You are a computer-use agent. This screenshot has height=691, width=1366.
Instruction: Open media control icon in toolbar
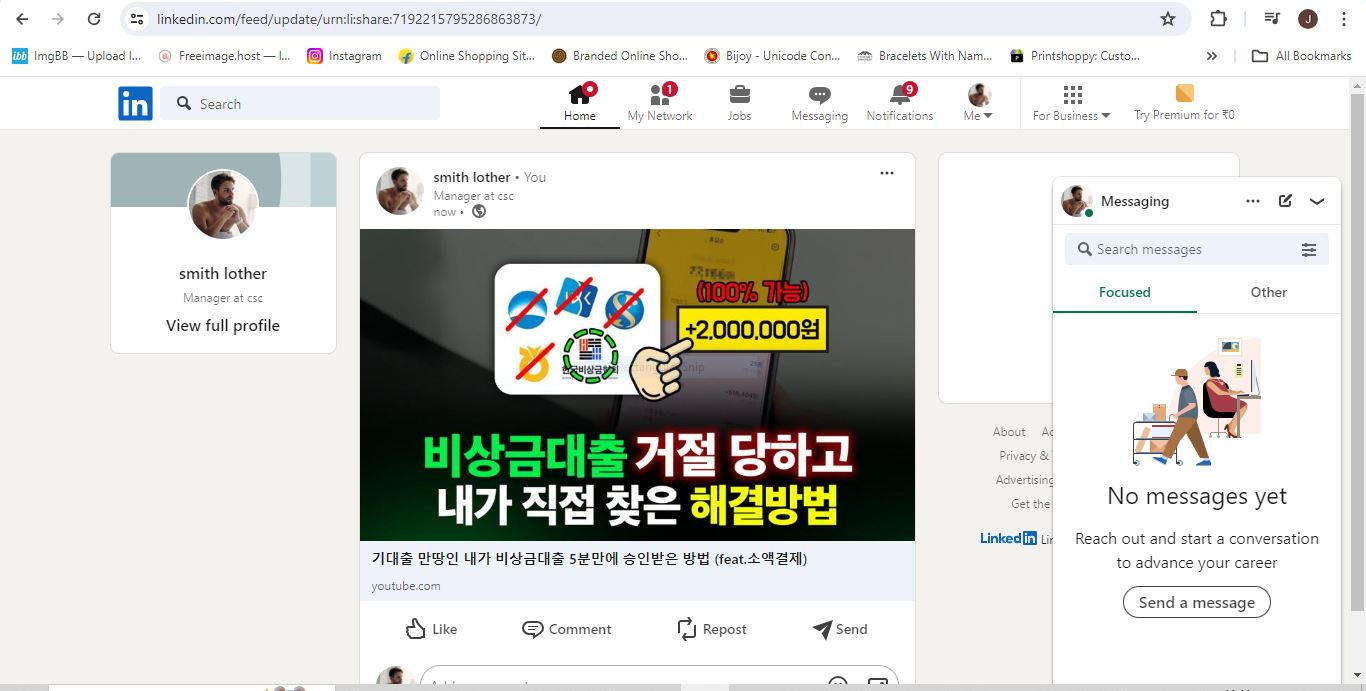[x=1272, y=19]
